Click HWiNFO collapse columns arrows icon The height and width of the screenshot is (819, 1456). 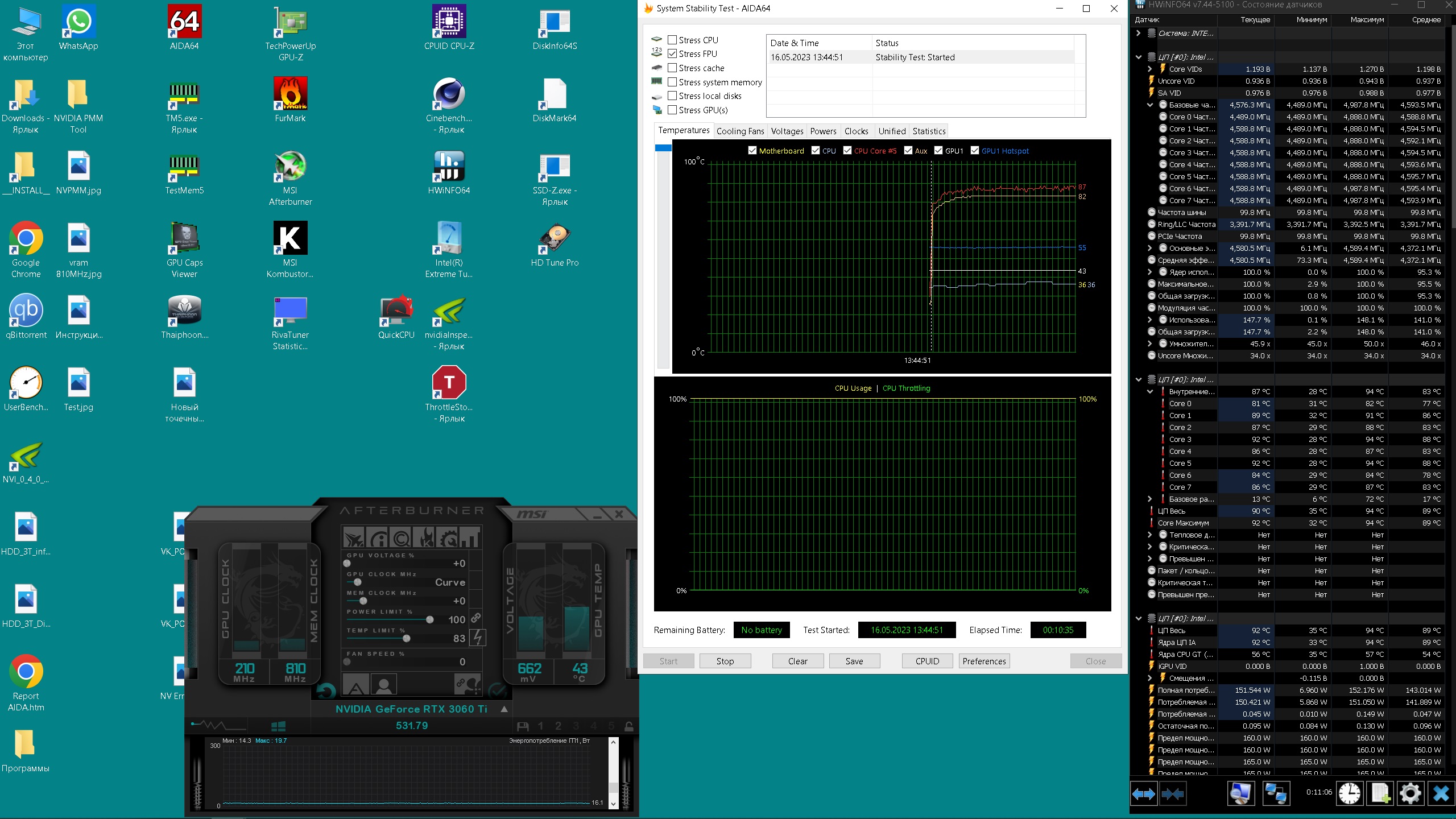pos(1173,794)
